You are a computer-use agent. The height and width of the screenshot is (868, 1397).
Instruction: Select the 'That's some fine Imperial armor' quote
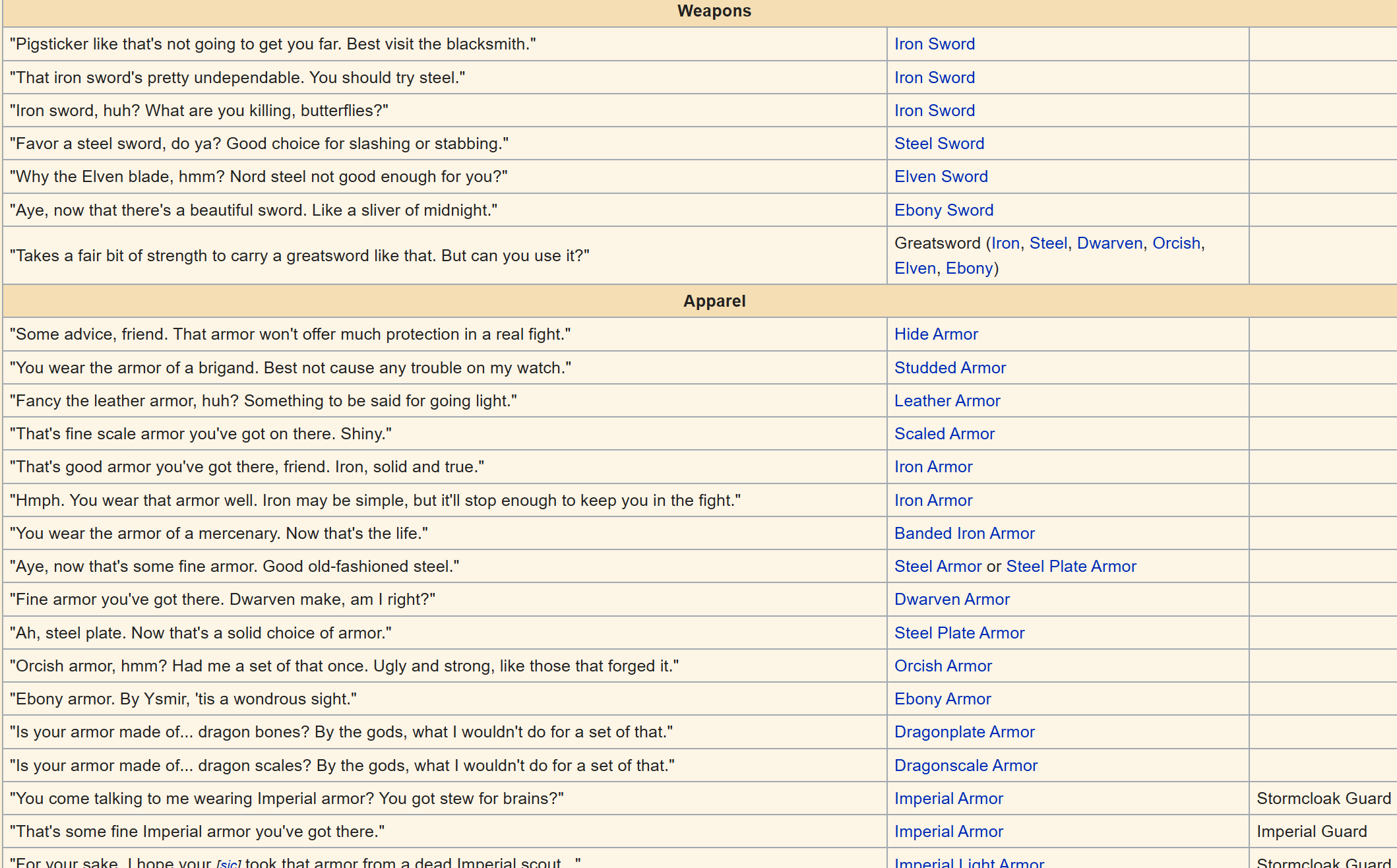(197, 832)
